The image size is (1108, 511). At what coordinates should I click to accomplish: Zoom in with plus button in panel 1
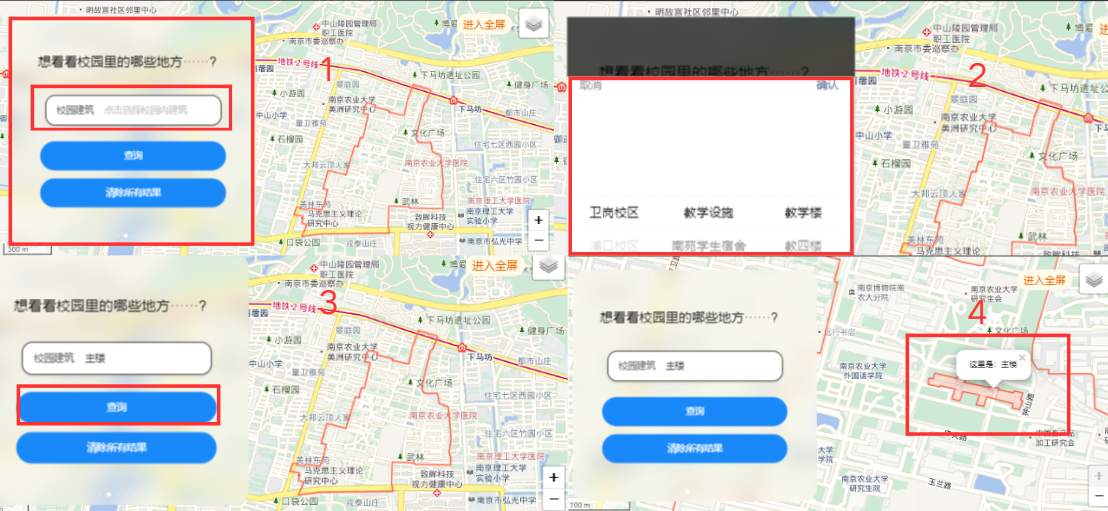[x=539, y=220]
